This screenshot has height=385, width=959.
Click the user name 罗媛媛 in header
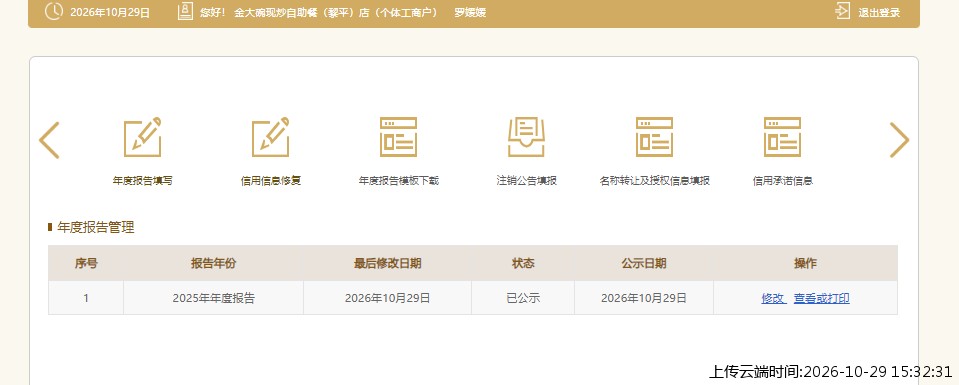pyautogui.click(x=470, y=12)
